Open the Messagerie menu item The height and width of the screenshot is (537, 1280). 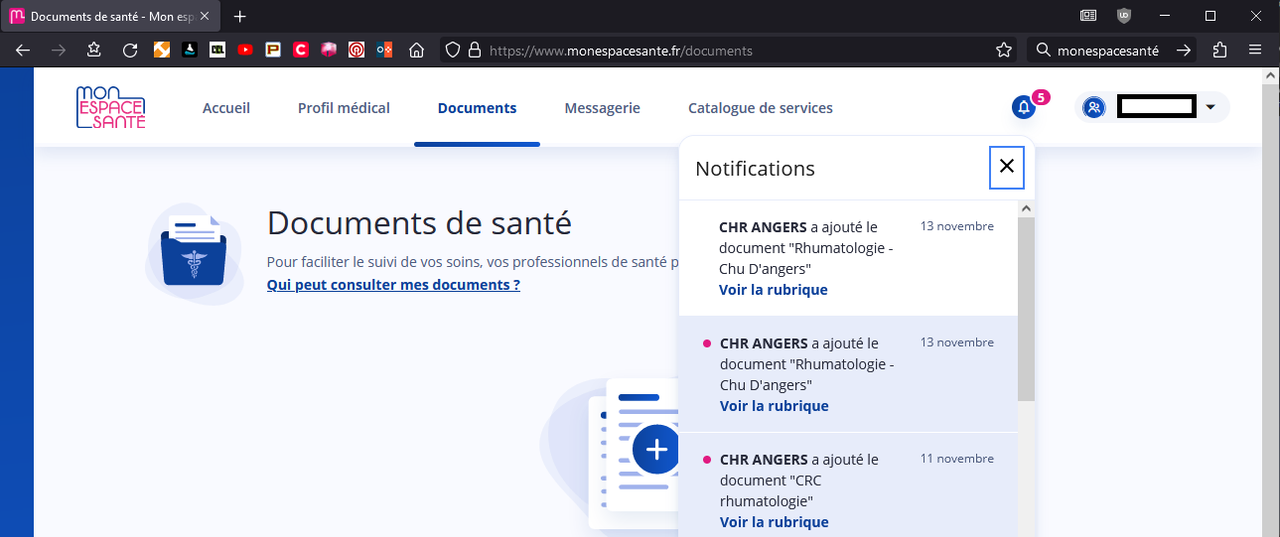click(602, 108)
